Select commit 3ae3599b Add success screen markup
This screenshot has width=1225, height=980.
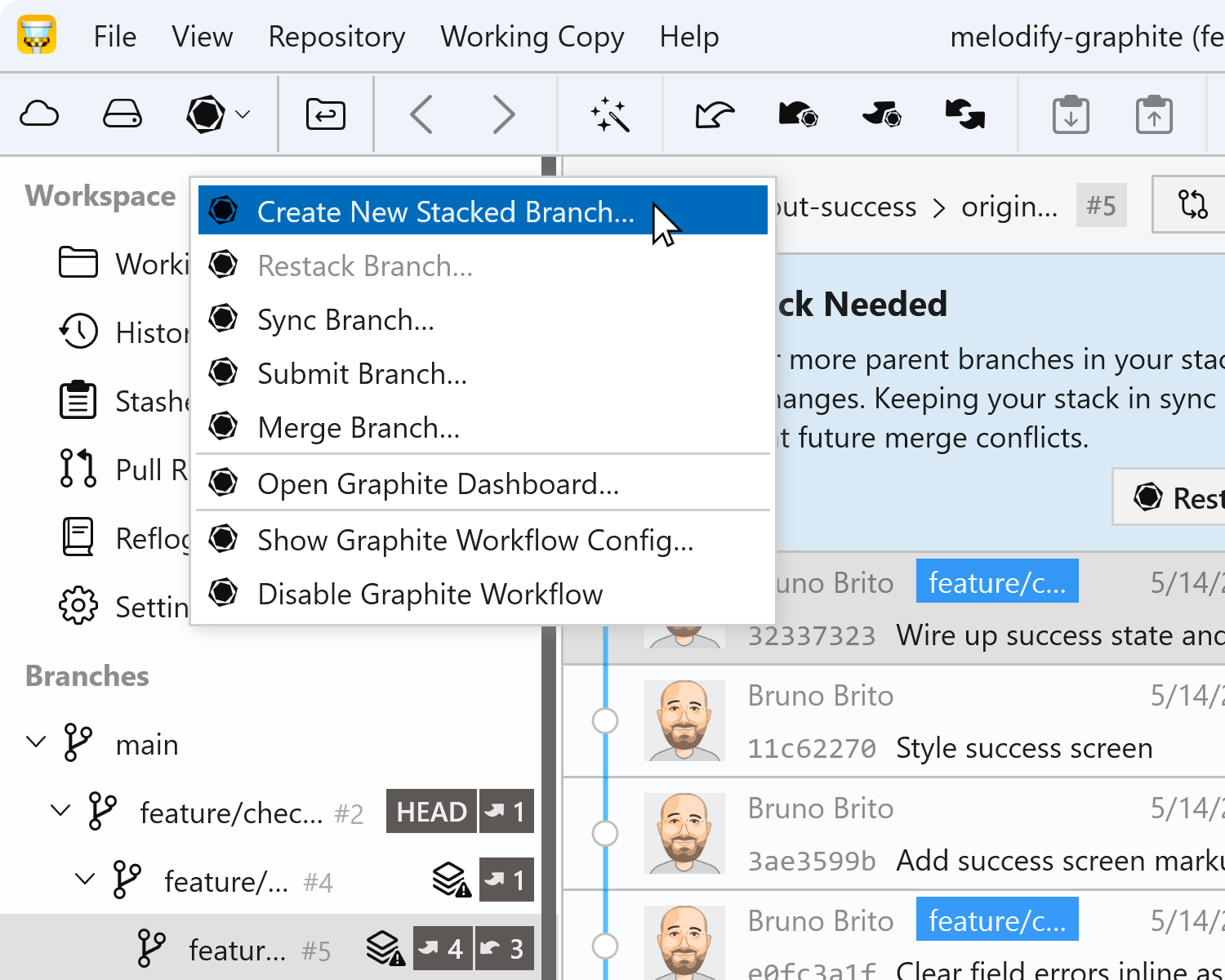(894, 834)
